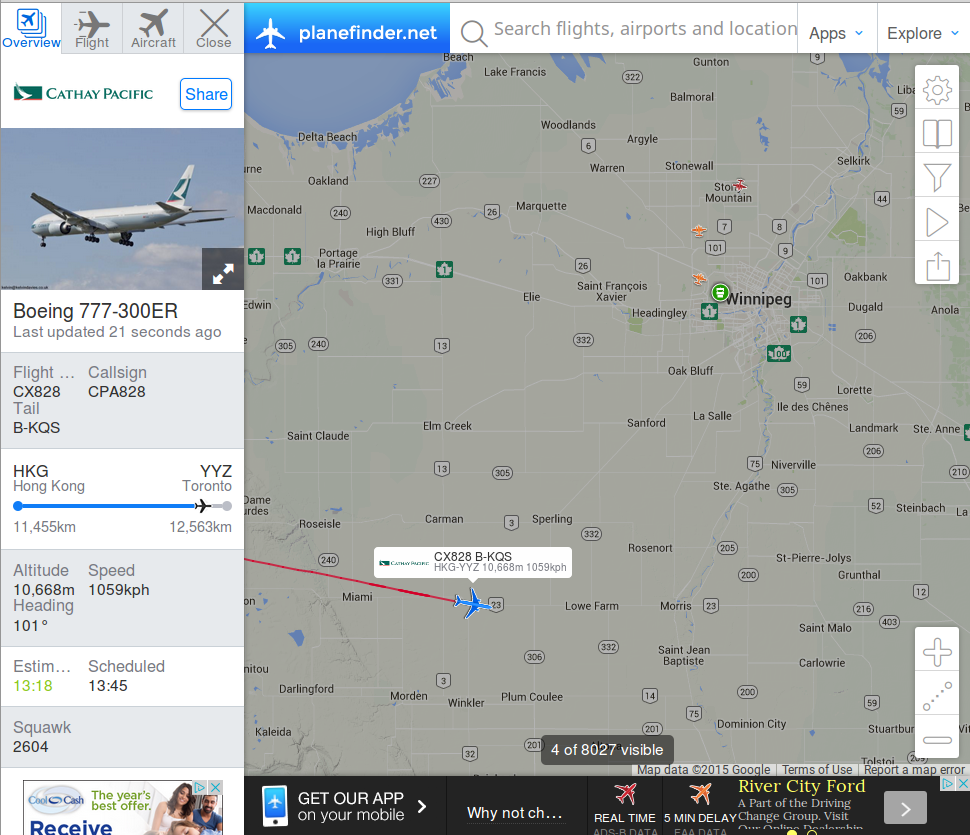Expand the Explore dropdown menu
970x835 pixels.
tap(923, 33)
